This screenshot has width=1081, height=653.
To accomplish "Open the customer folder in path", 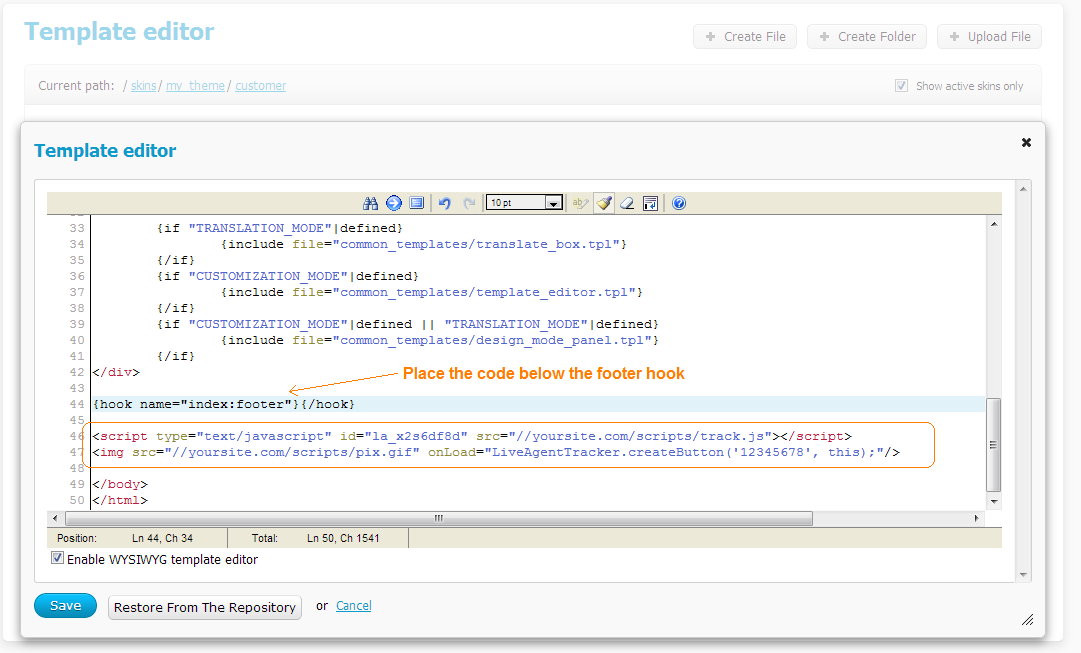I will tap(261, 86).
